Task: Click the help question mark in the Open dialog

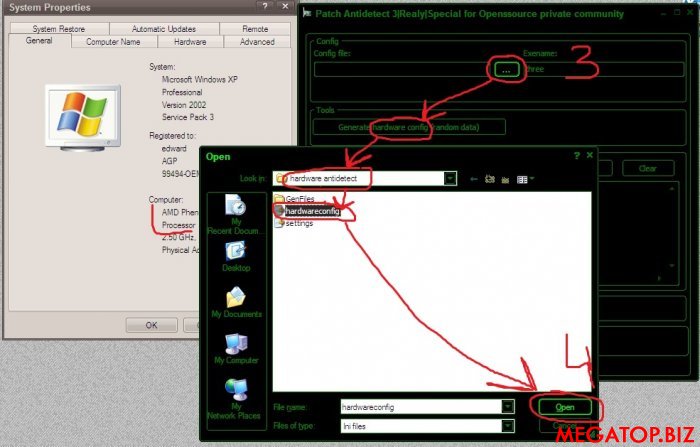Action: (x=577, y=155)
